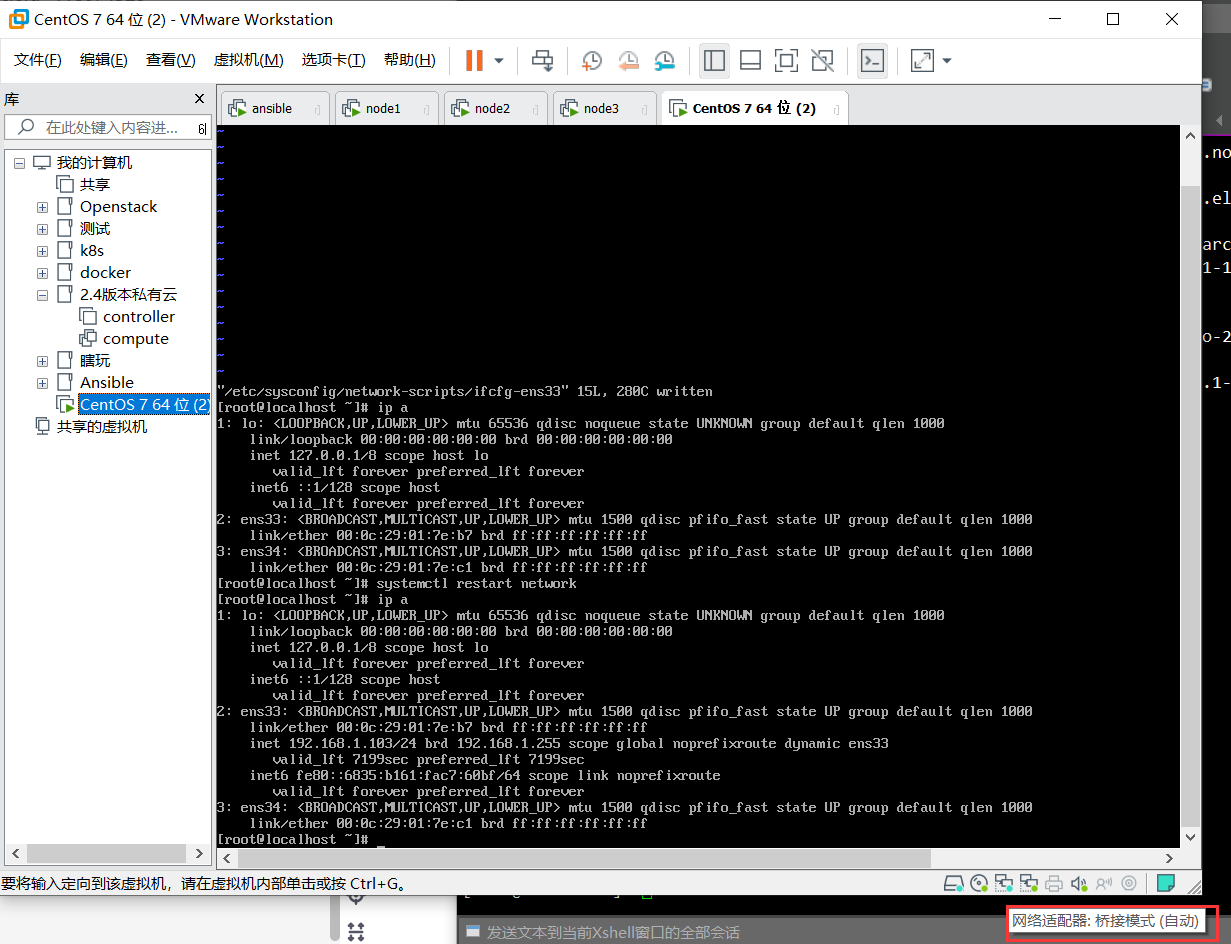Click the printer status icon
Image resolution: width=1231 pixels, height=944 pixels.
coord(1053,883)
